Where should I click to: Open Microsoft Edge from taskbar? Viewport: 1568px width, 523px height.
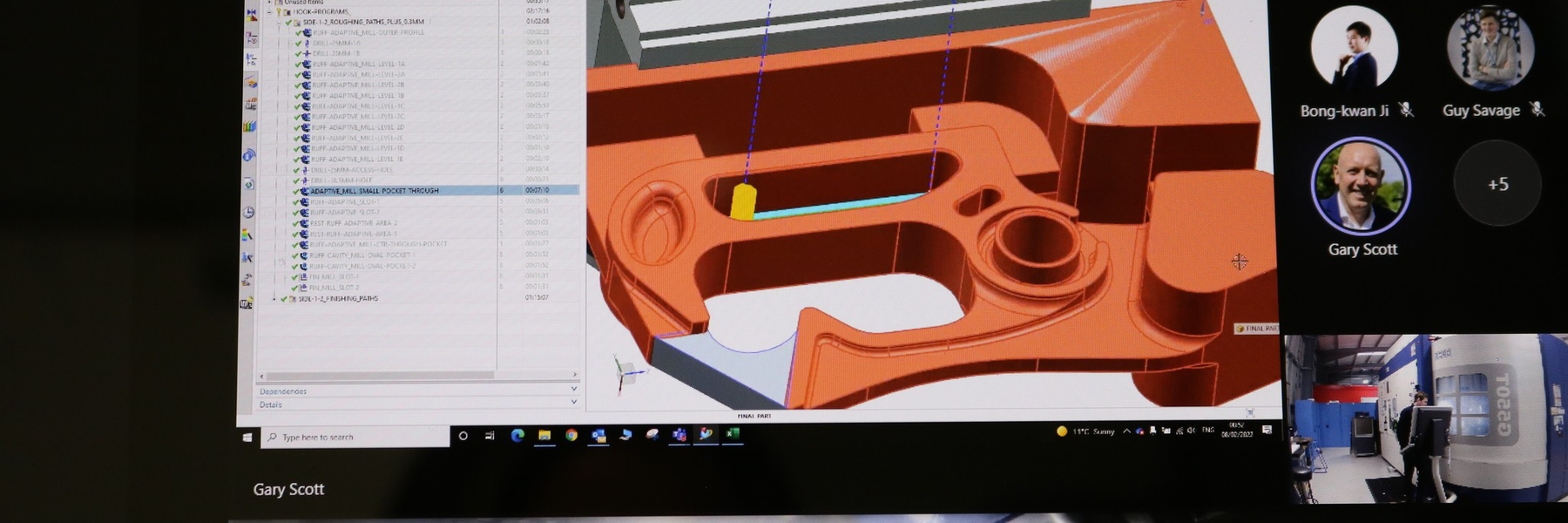tap(517, 435)
